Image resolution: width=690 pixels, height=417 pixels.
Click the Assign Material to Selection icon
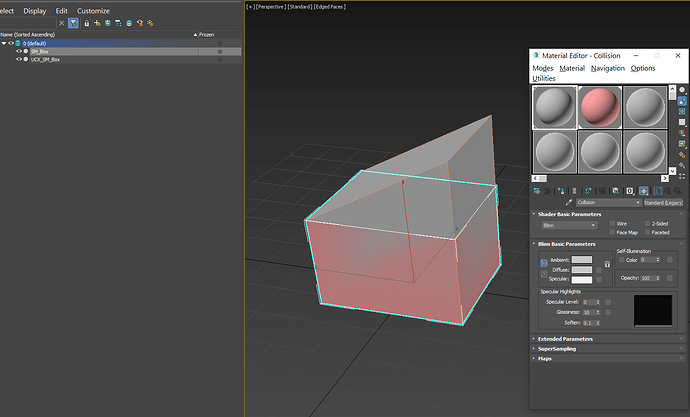tap(560, 189)
